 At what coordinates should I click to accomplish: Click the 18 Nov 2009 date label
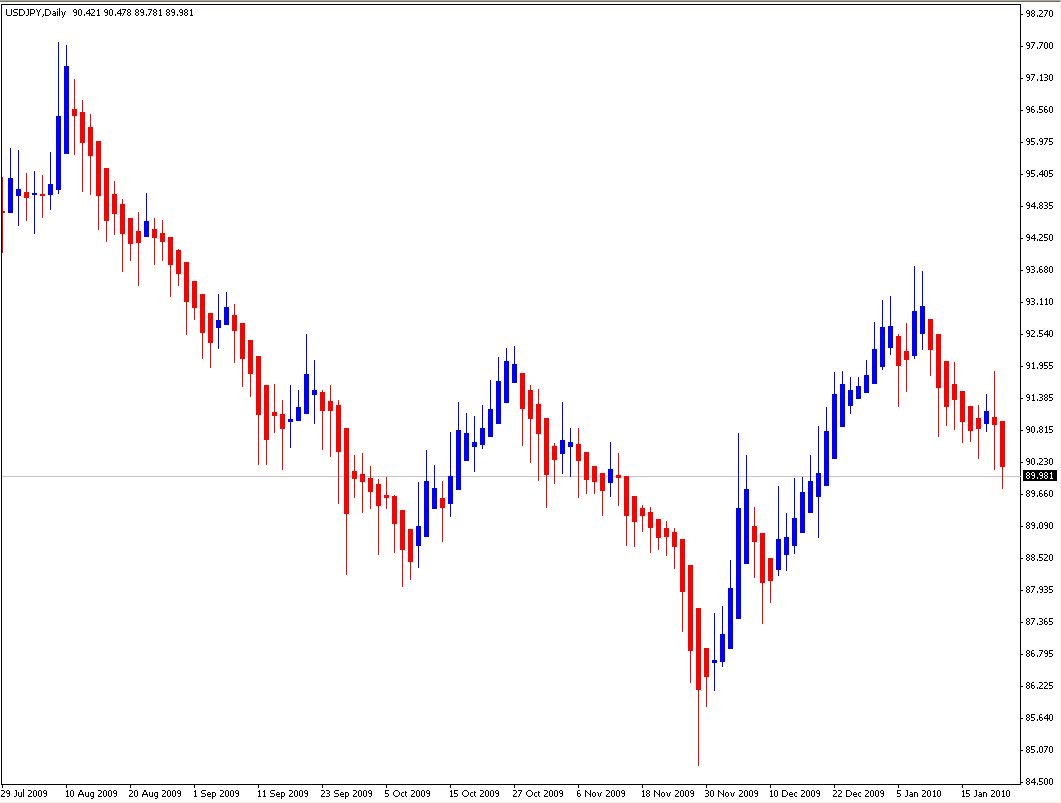[668, 793]
